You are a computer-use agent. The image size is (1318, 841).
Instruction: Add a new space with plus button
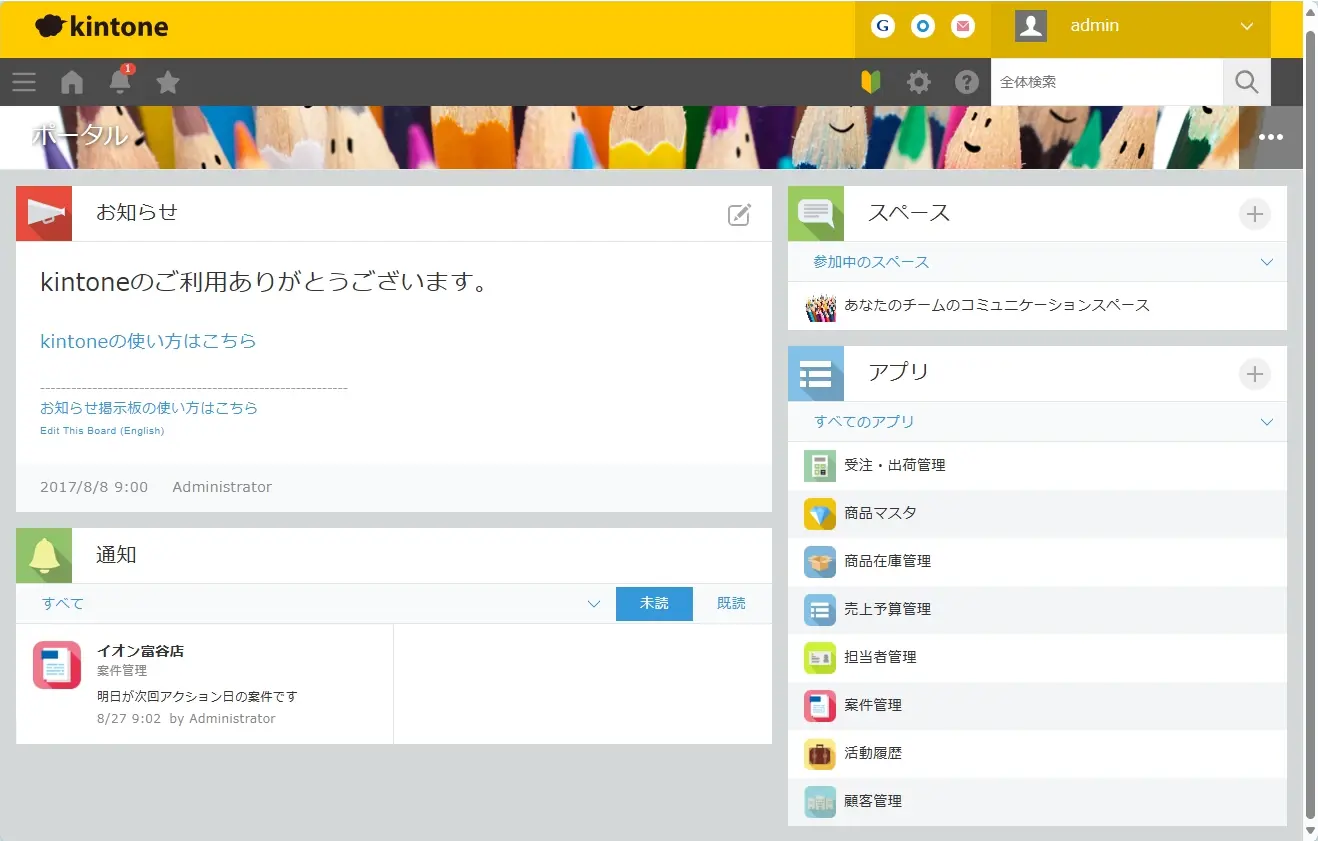coord(1255,214)
